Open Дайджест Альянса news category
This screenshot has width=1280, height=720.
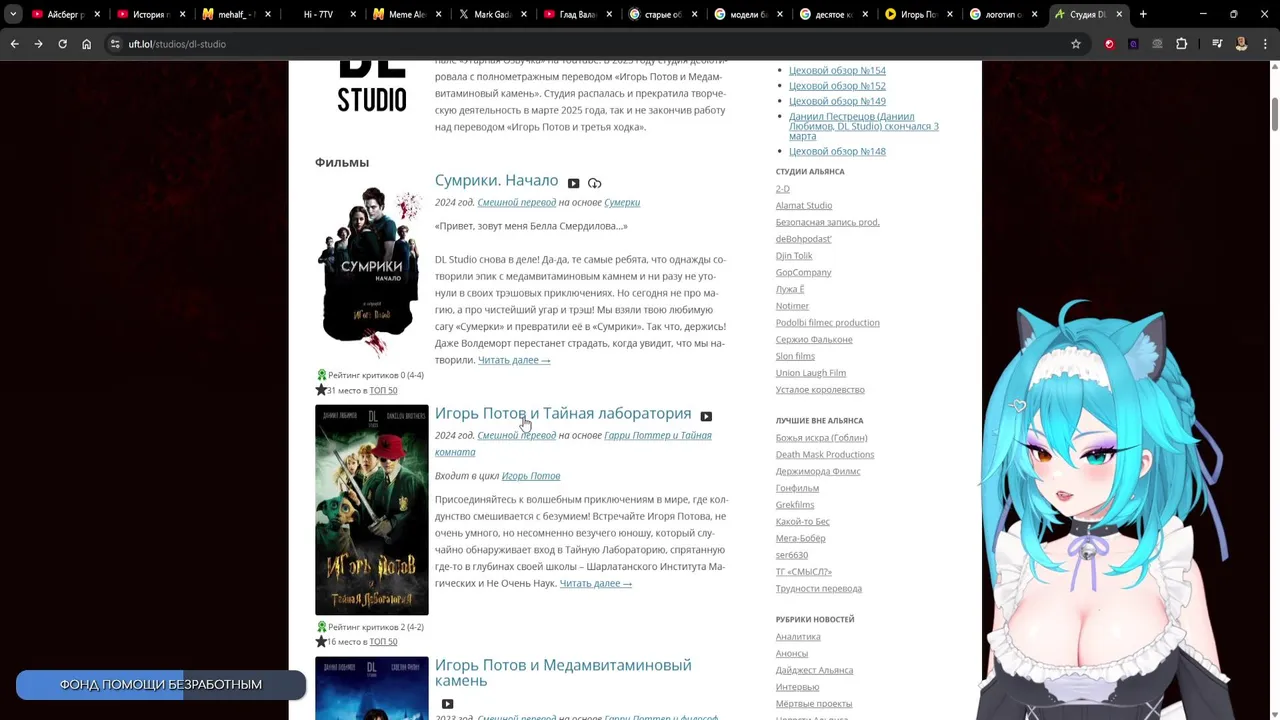814,671
